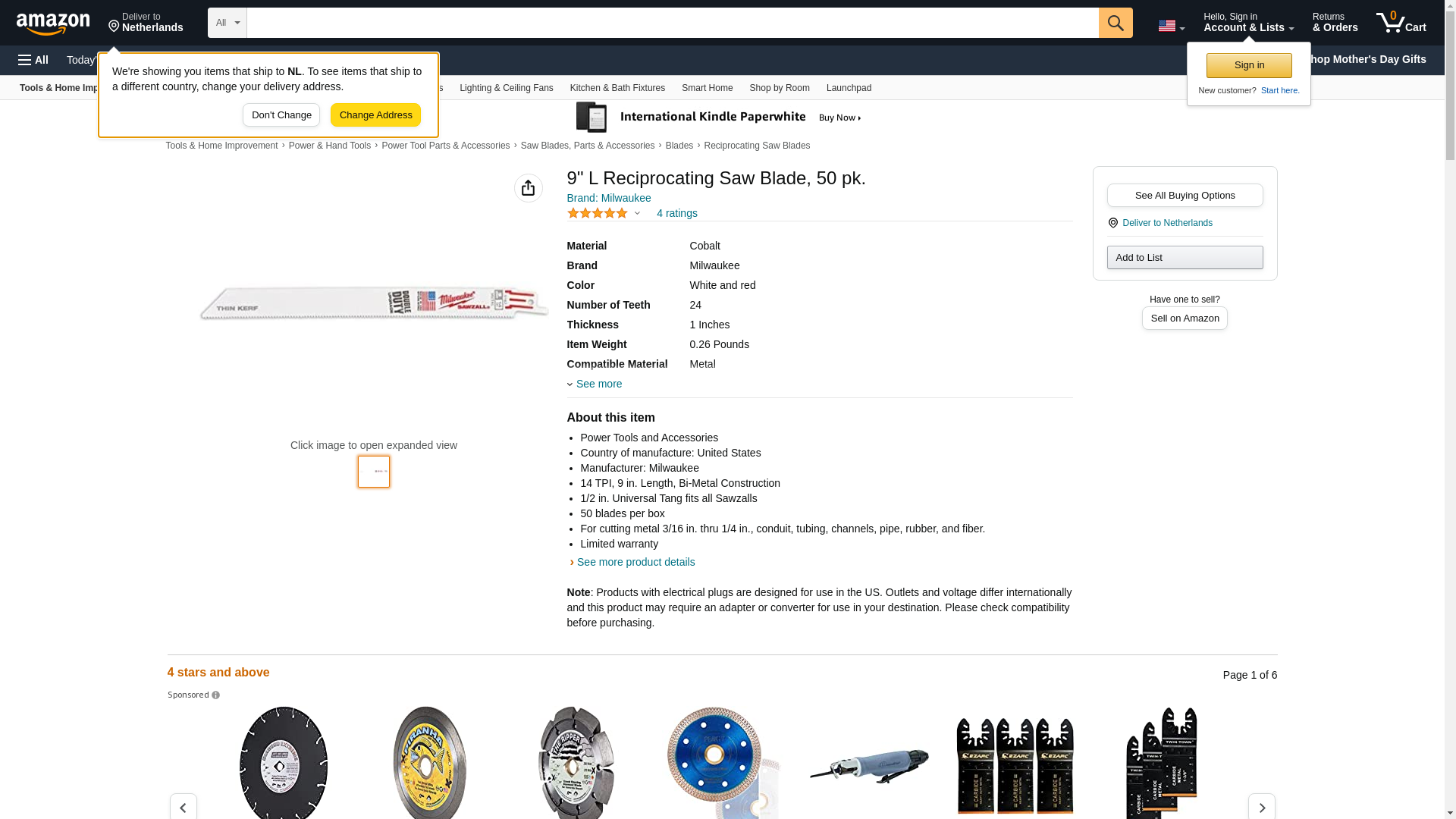The image size is (1456, 819).
Task: Open the search category All dropdown
Action: pos(227,23)
